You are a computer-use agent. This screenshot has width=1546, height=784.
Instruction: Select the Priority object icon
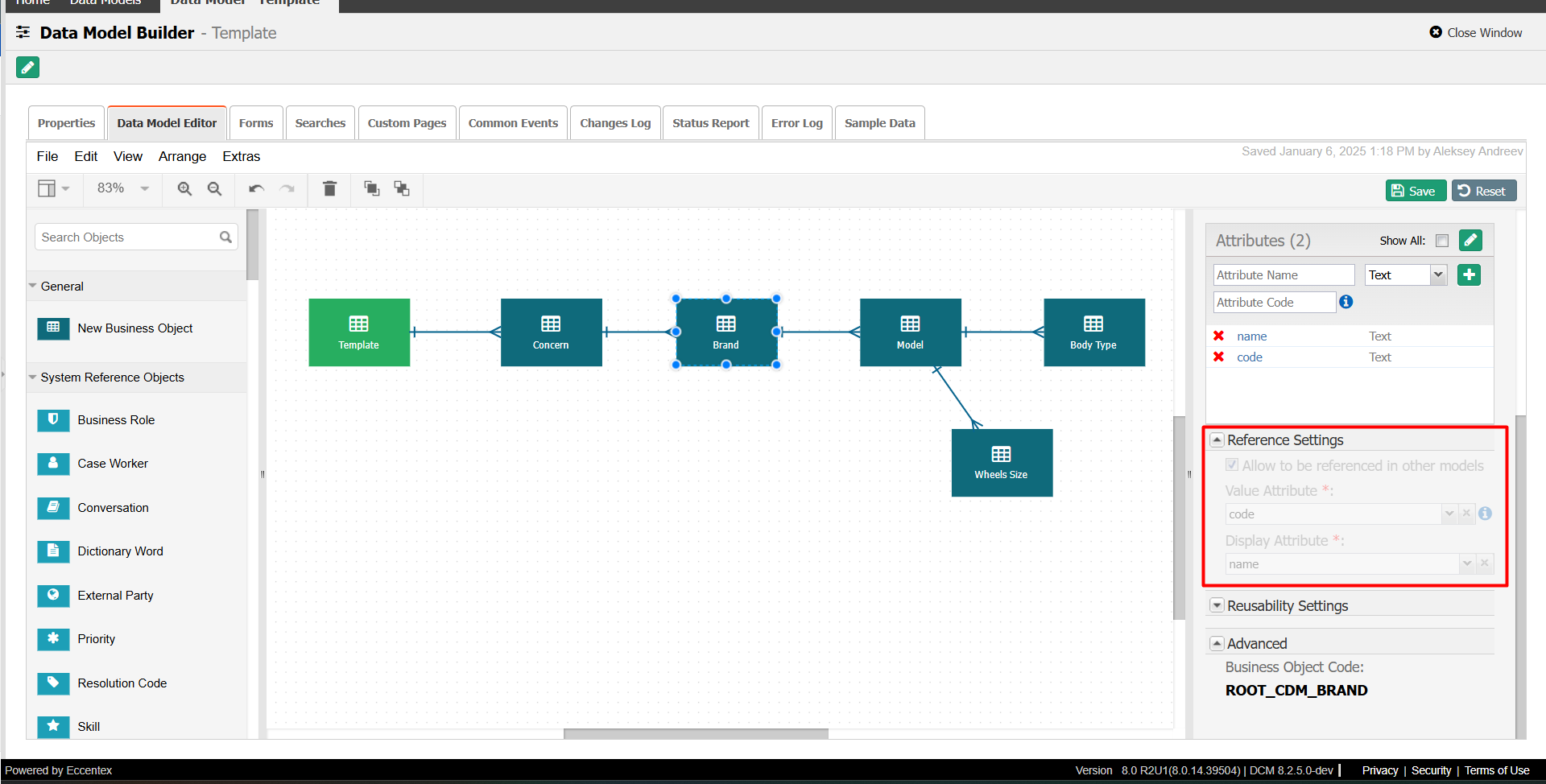coord(53,639)
